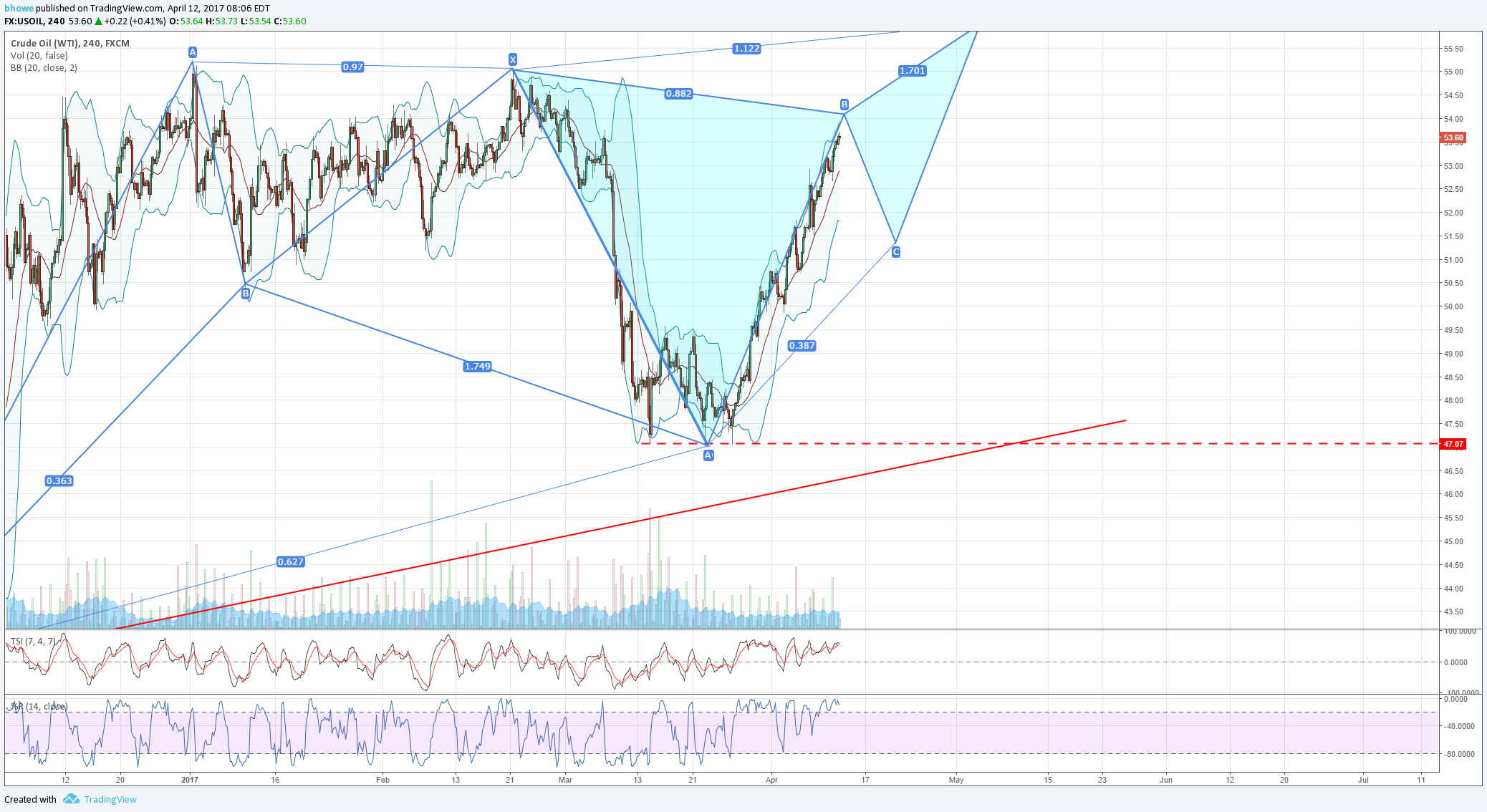Select the 0.882 ratio label
Screen dimensions: 1487x812
678,94
